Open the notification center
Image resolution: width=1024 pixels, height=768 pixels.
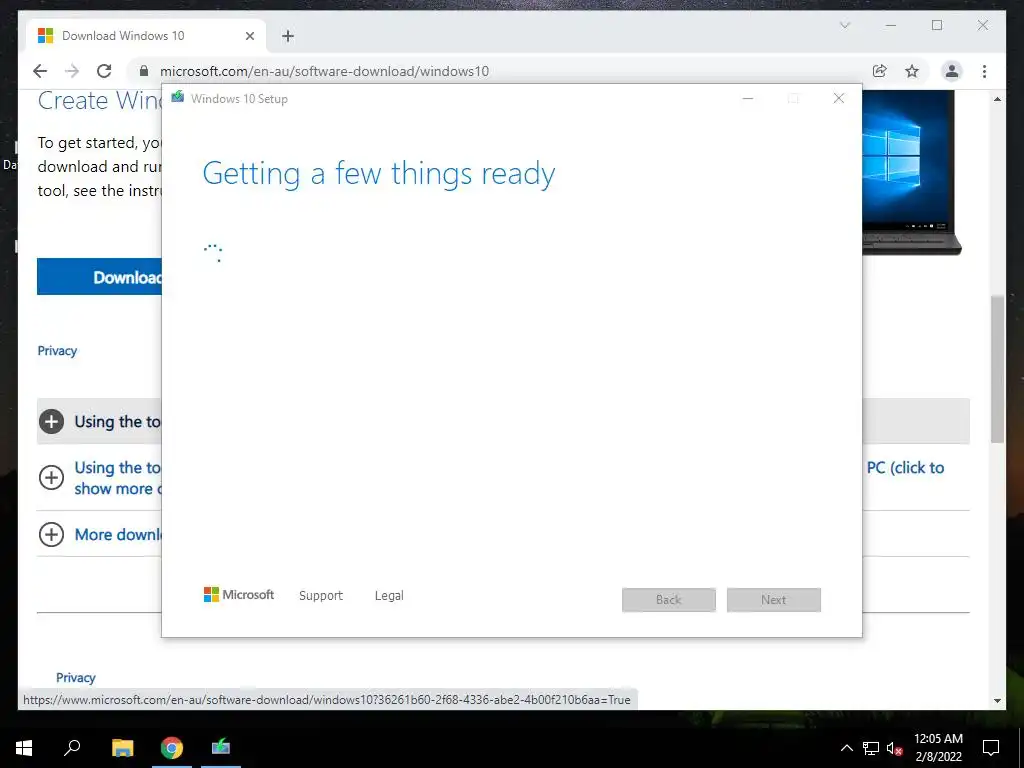991,748
